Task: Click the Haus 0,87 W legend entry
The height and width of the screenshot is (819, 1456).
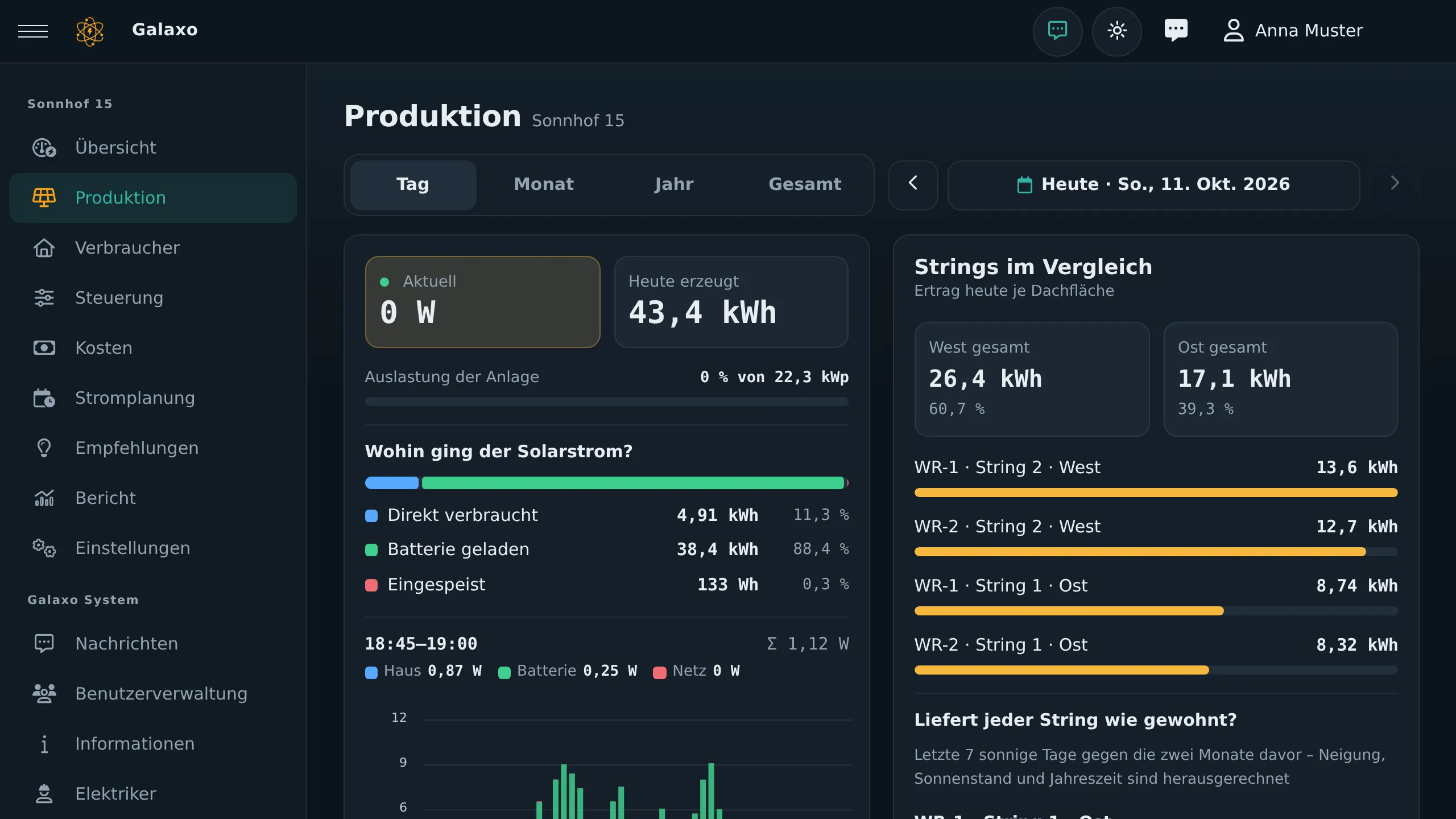Action: point(424,672)
